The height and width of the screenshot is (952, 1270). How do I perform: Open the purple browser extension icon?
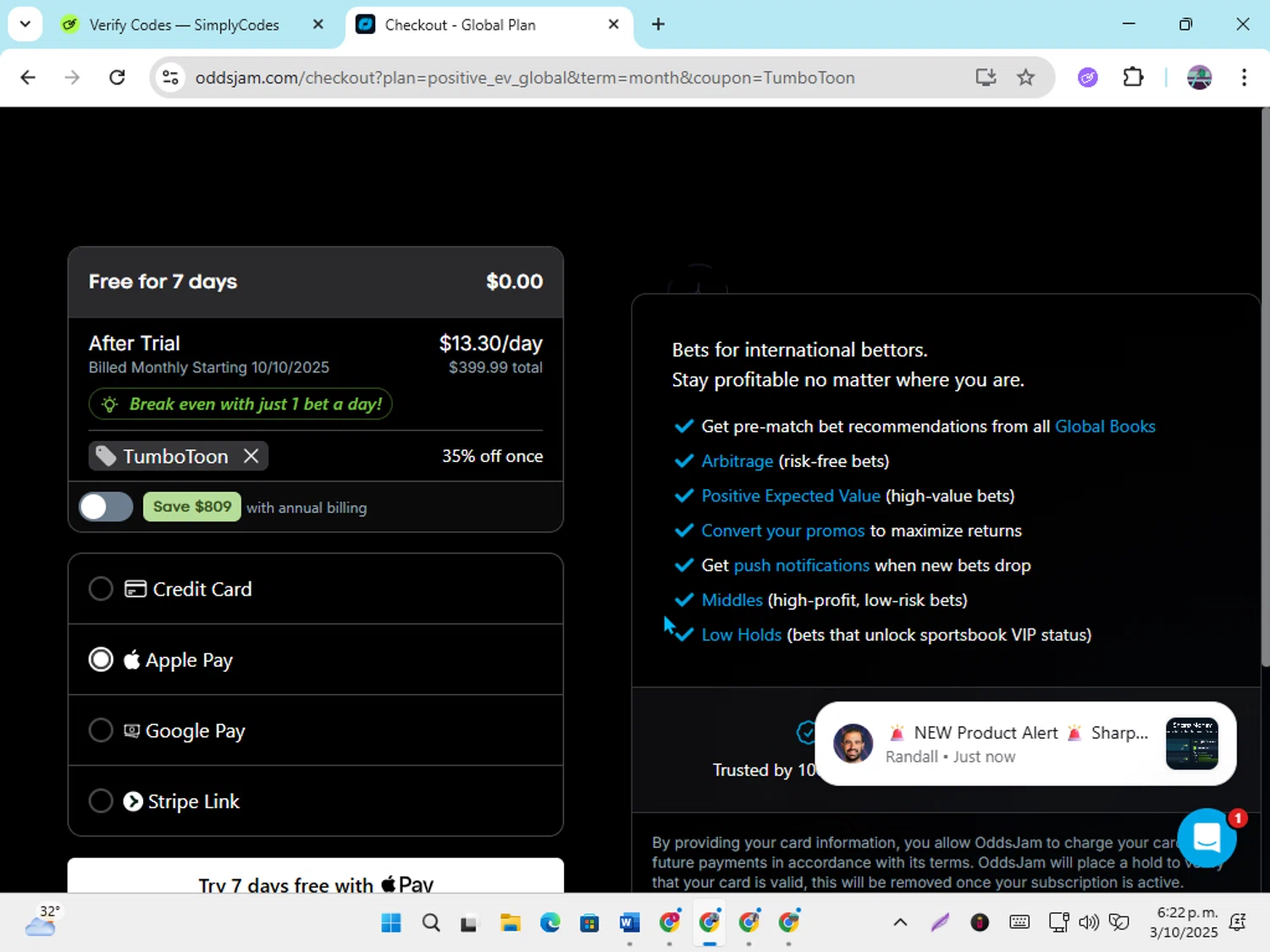(x=1088, y=78)
